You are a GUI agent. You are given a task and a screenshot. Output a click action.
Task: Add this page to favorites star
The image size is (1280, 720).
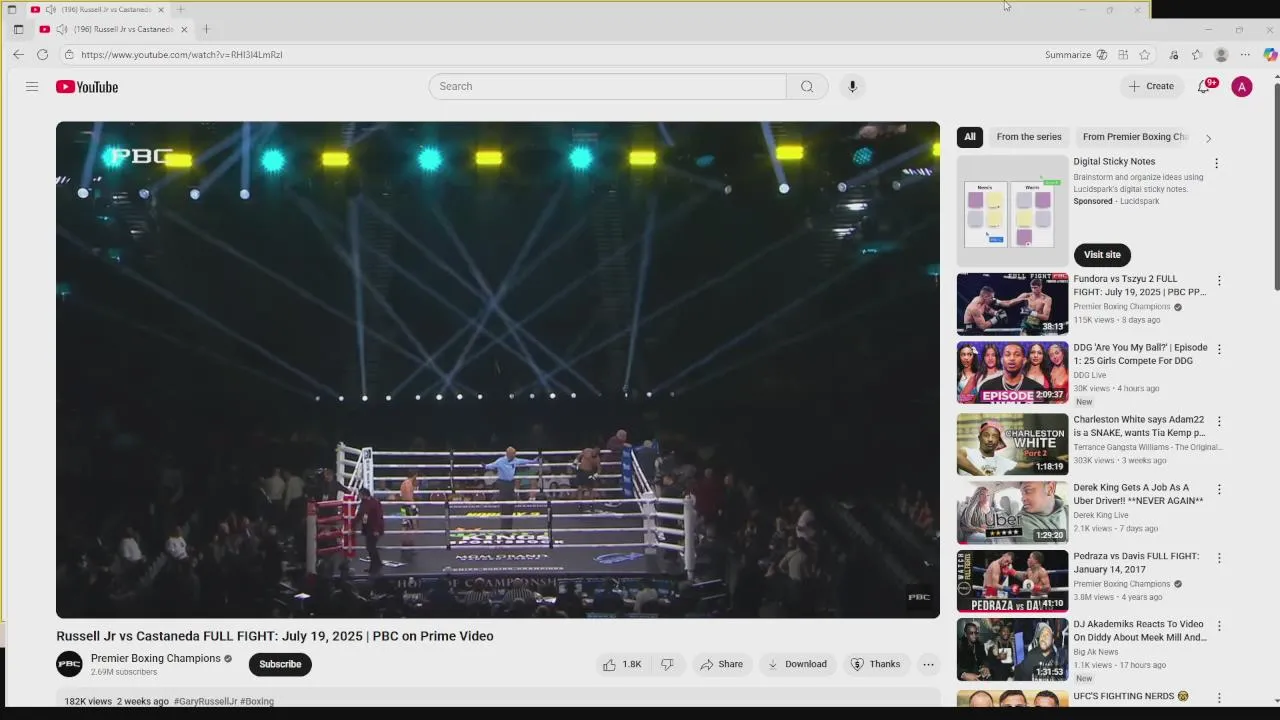[x=1144, y=55]
